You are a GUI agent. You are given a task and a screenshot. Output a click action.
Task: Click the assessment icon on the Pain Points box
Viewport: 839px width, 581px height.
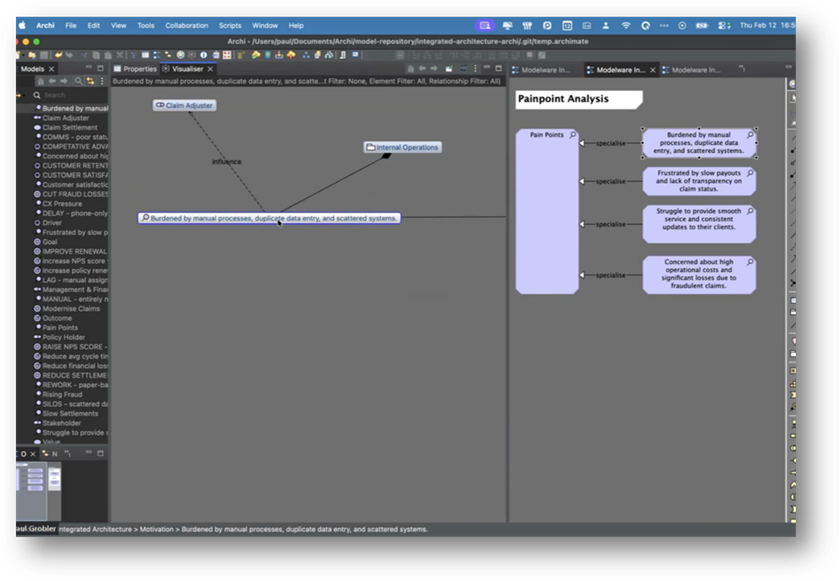(573, 135)
